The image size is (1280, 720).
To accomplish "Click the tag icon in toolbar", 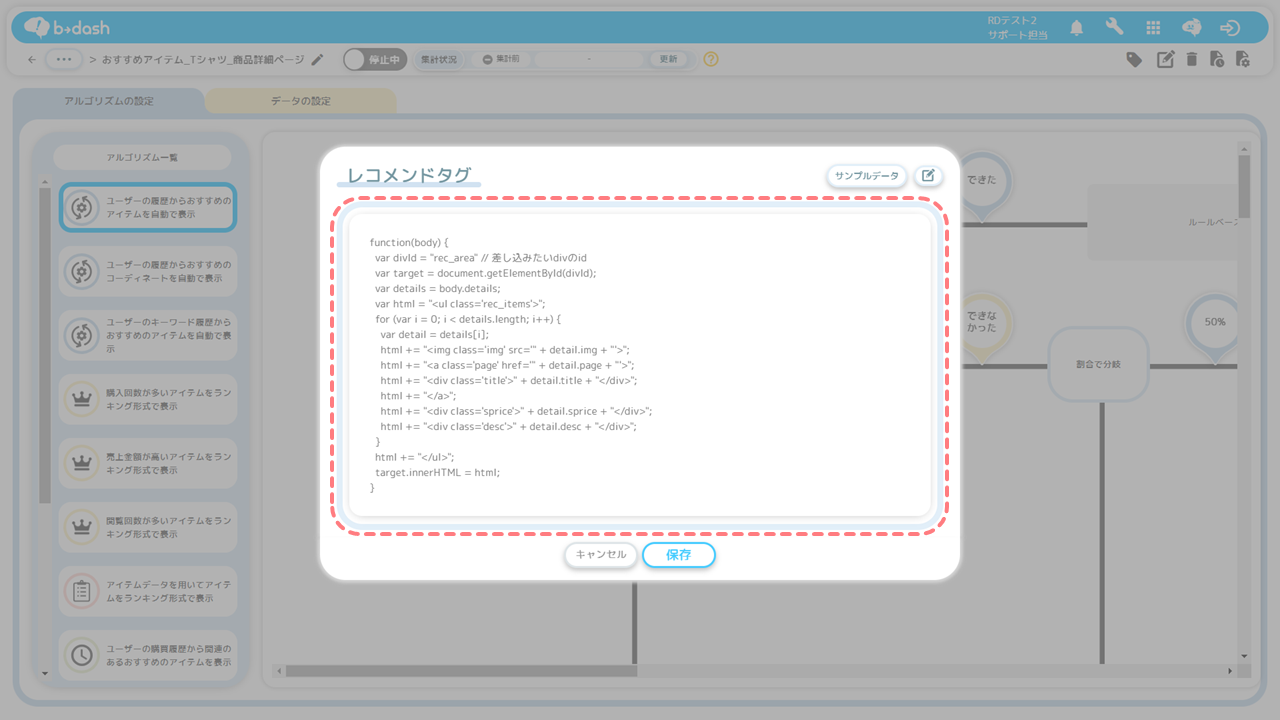I will pyautogui.click(x=1134, y=60).
